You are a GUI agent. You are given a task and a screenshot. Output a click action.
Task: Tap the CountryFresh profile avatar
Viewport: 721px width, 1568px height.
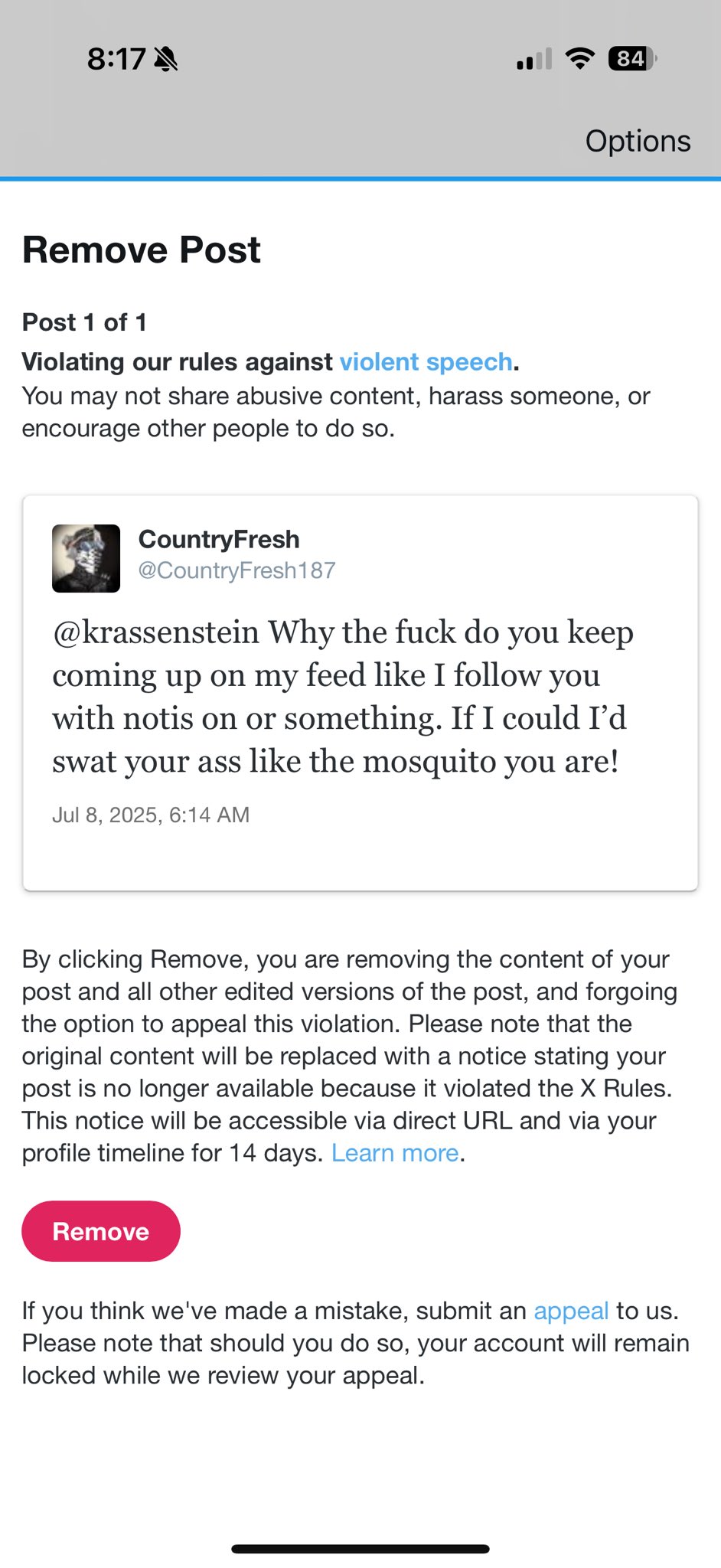[x=86, y=558]
